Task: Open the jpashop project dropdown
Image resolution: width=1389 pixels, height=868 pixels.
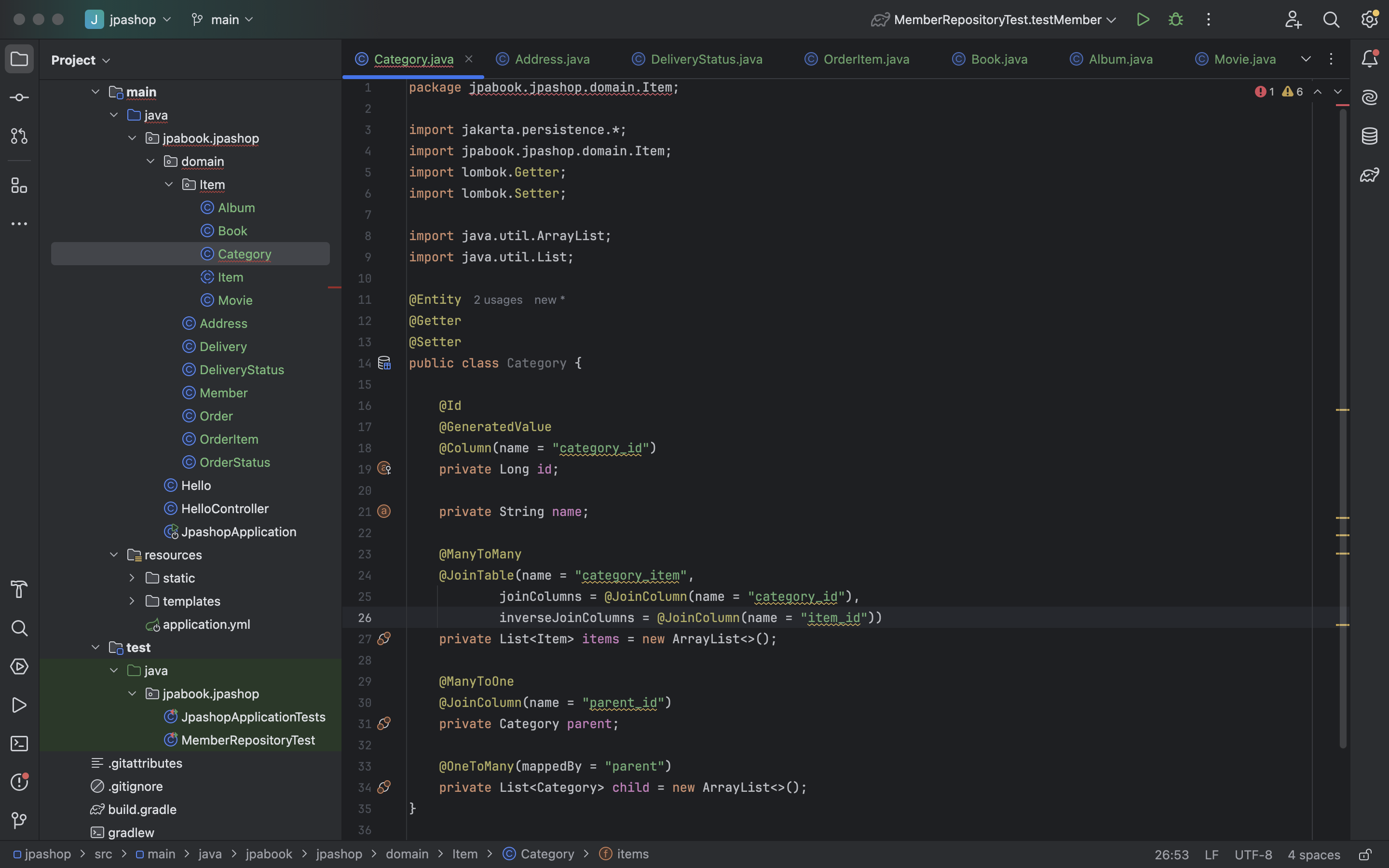Action: point(129,19)
